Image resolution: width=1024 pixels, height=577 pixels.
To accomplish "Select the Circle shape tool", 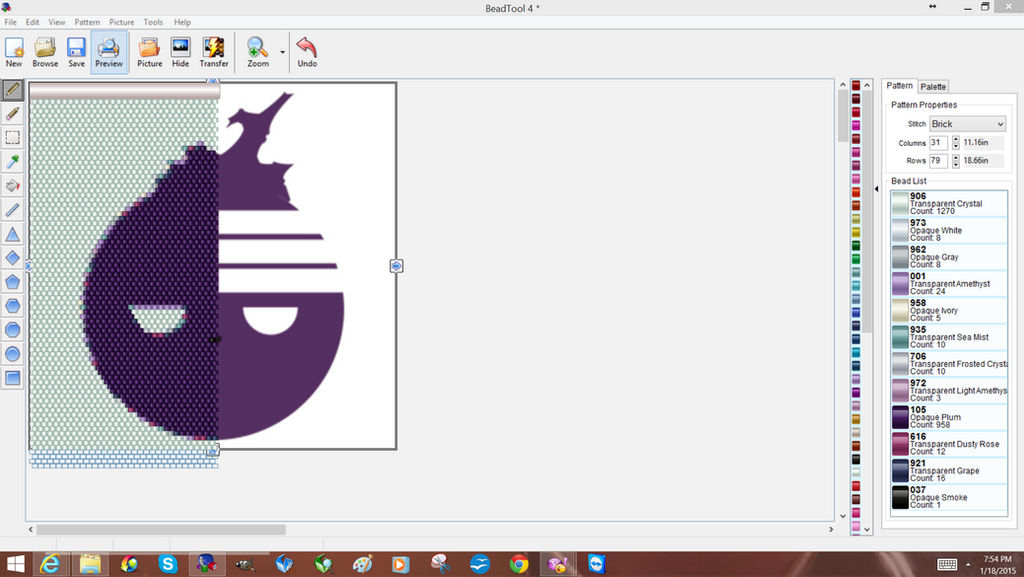I will [x=12, y=354].
